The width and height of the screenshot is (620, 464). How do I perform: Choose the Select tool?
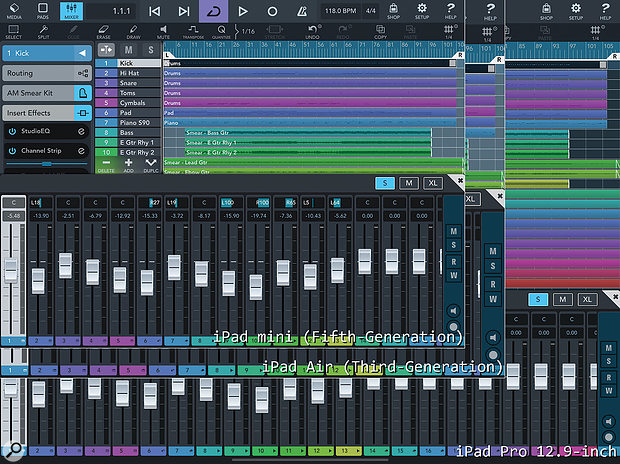[x=13, y=32]
